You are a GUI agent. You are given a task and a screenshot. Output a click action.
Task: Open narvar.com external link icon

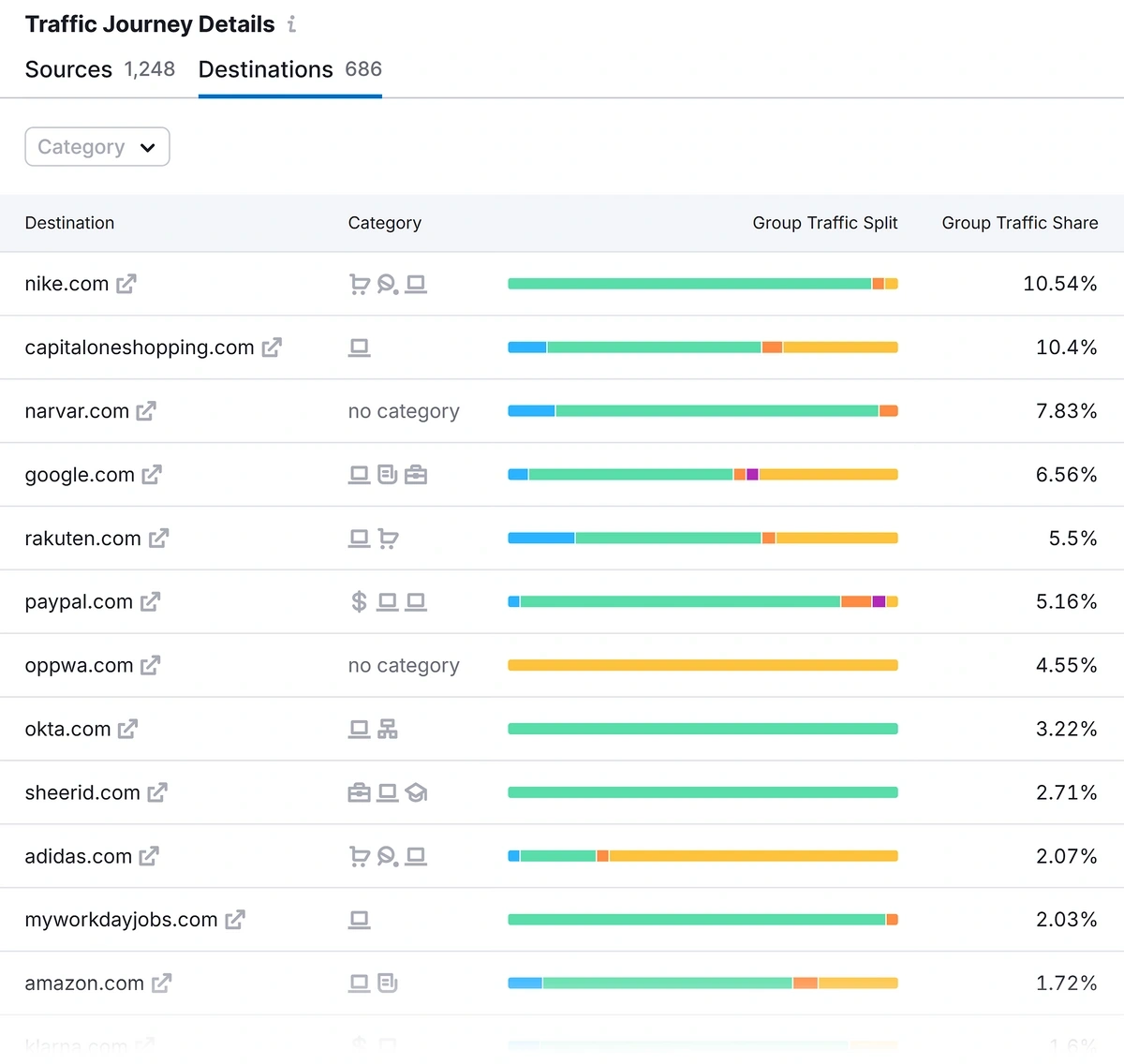click(x=146, y=411)
